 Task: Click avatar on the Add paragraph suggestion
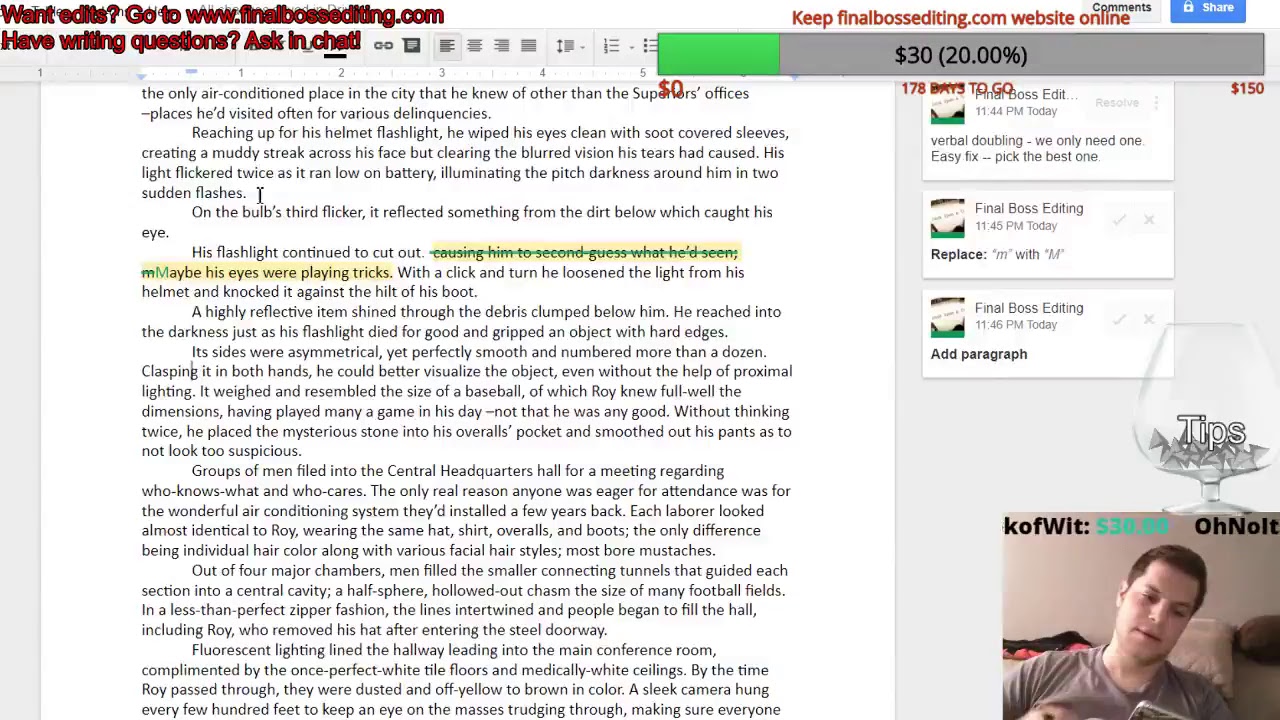pyautogui.click(x=948, y=317)
